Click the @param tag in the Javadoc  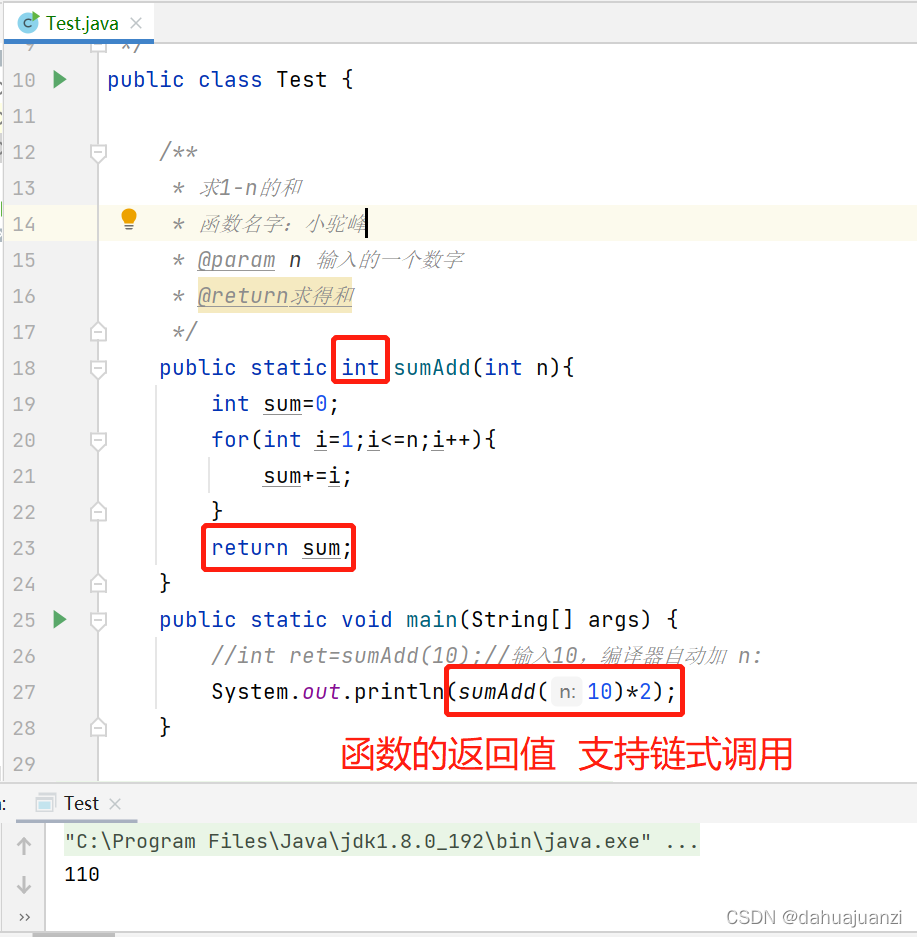click(237, 260)
